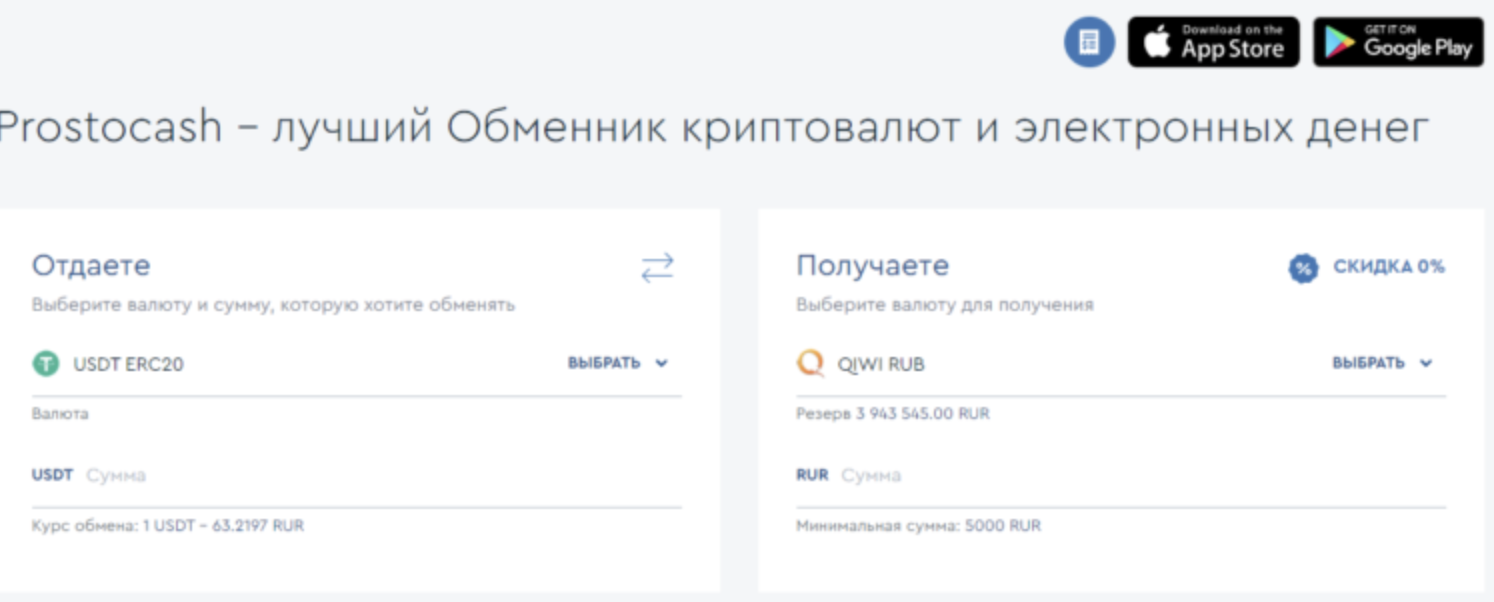Expand the chevron next to QIWI RUB
This screenshot has height=602, width=1494.
click(x=1426, y=364)
